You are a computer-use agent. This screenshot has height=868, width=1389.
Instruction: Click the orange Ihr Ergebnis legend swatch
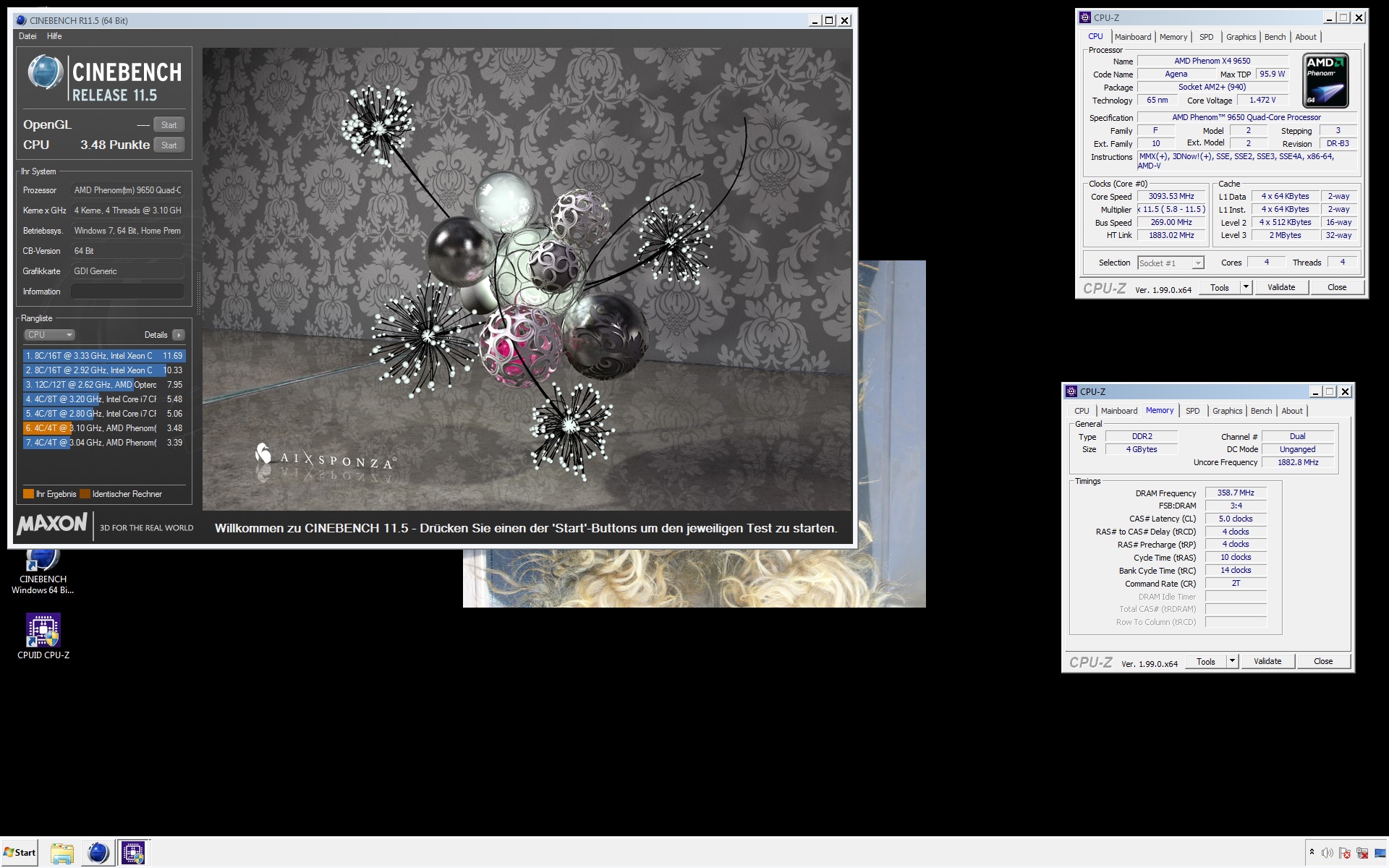(28, 494)
